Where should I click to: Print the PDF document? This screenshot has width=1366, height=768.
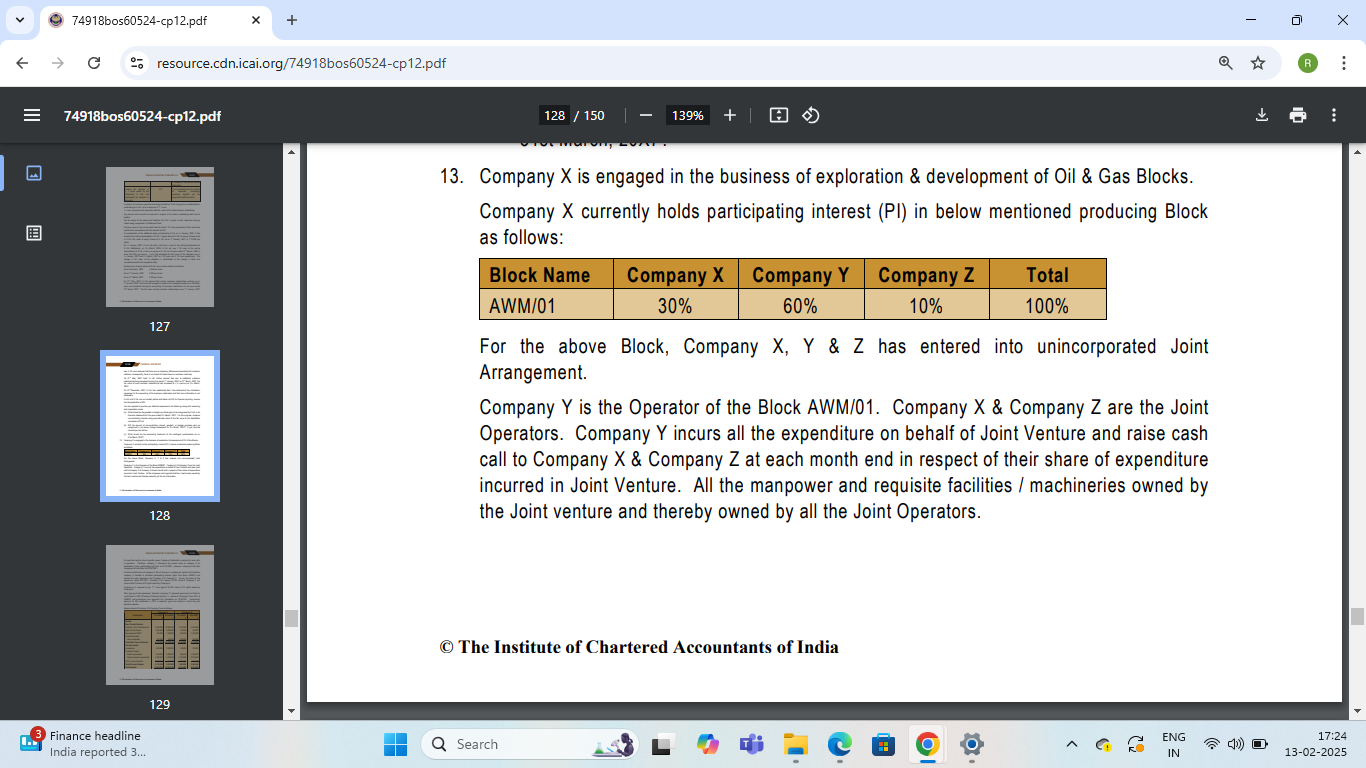(x=1298, y=115)
